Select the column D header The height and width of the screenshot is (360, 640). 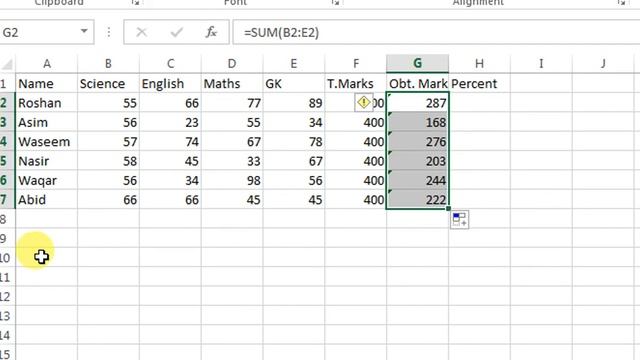tap(232, 64)
